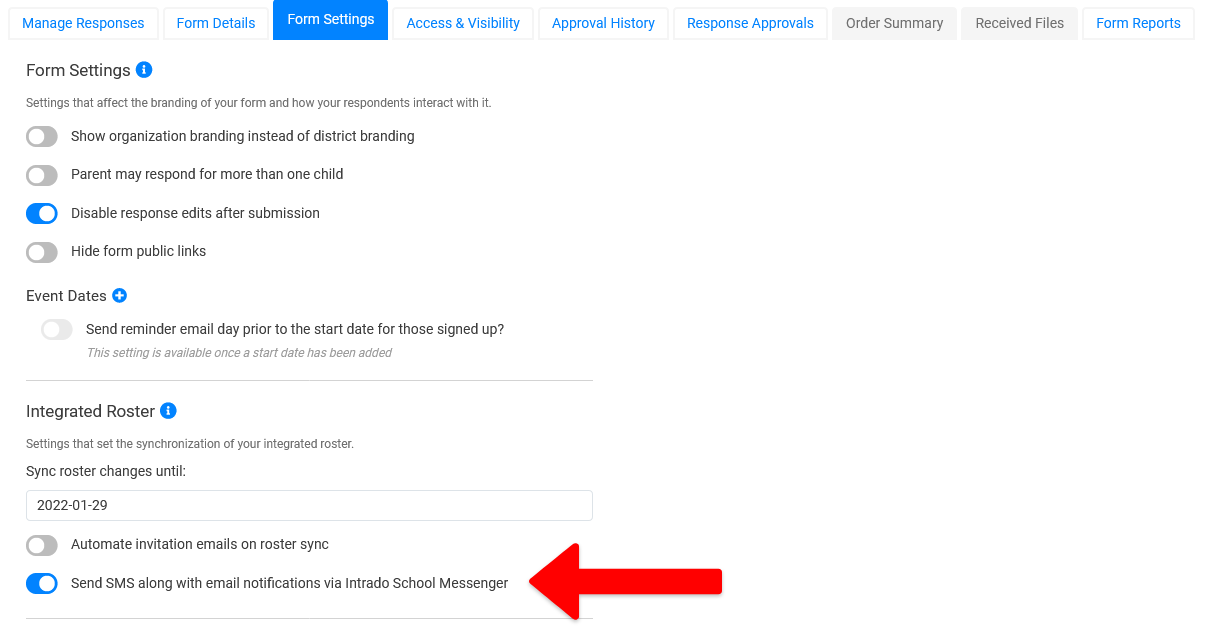Add an event date with plus icon
1205x628 pixels.
[x=120, y=296]
